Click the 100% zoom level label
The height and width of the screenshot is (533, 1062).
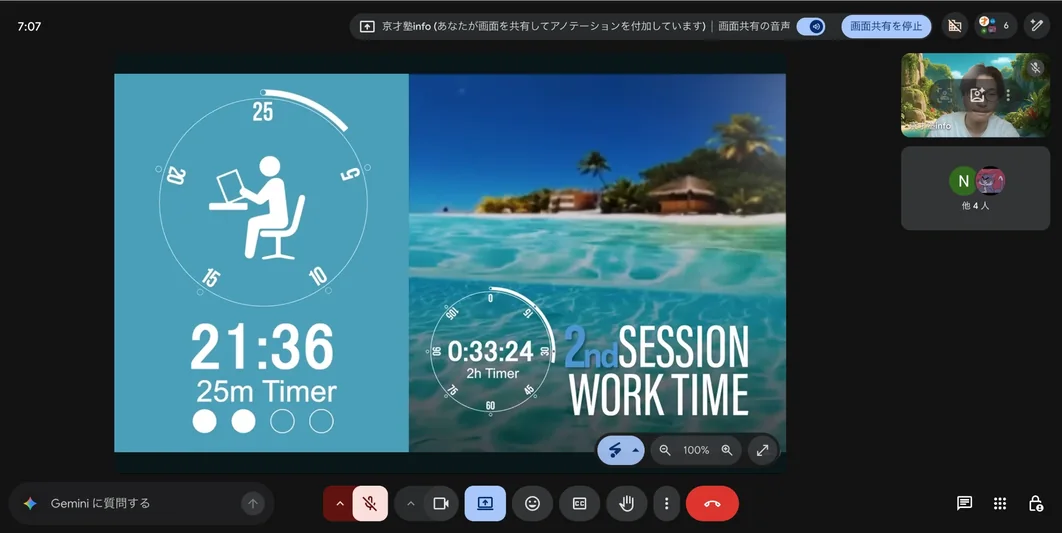tap(696, 450)
